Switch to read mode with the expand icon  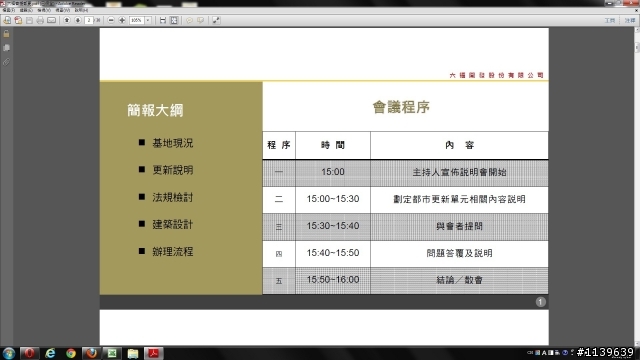pos(216,20)
